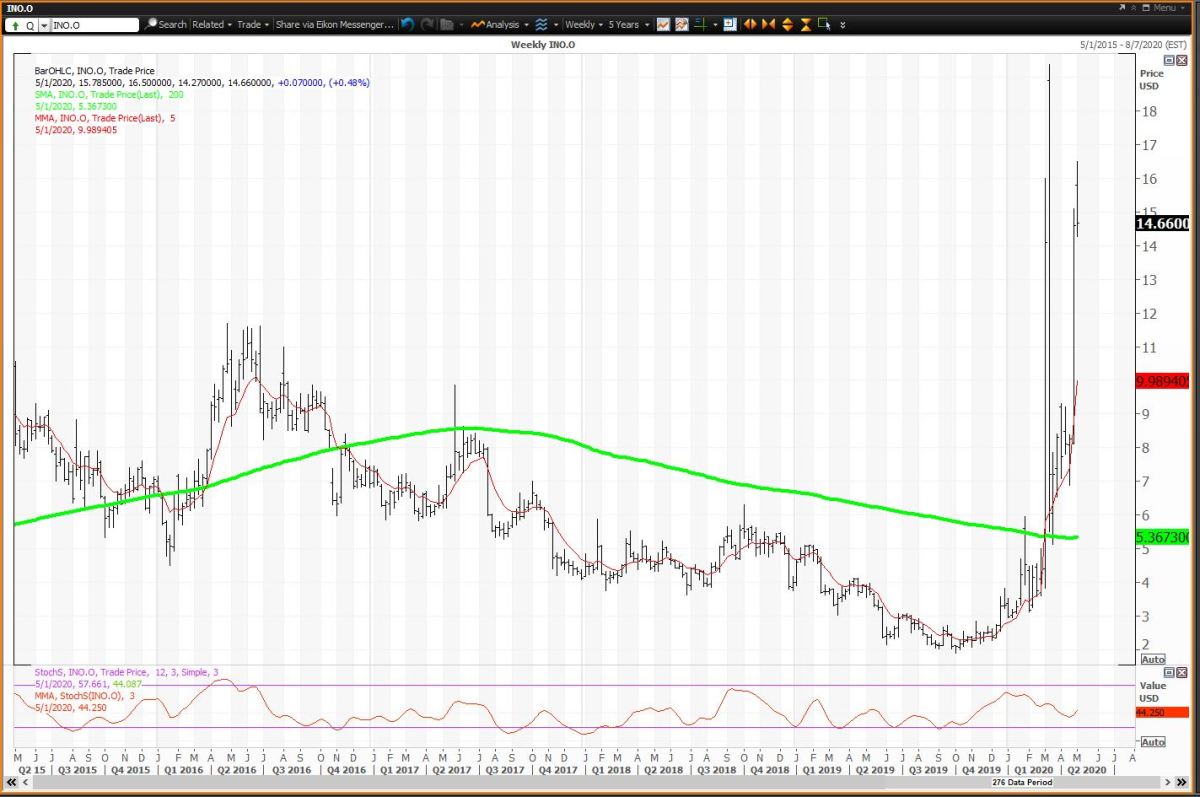1200x797 pixels.
Task: Click the horizontal expand arrows icon
Action: pyautogui.click(x=749, y=24)
